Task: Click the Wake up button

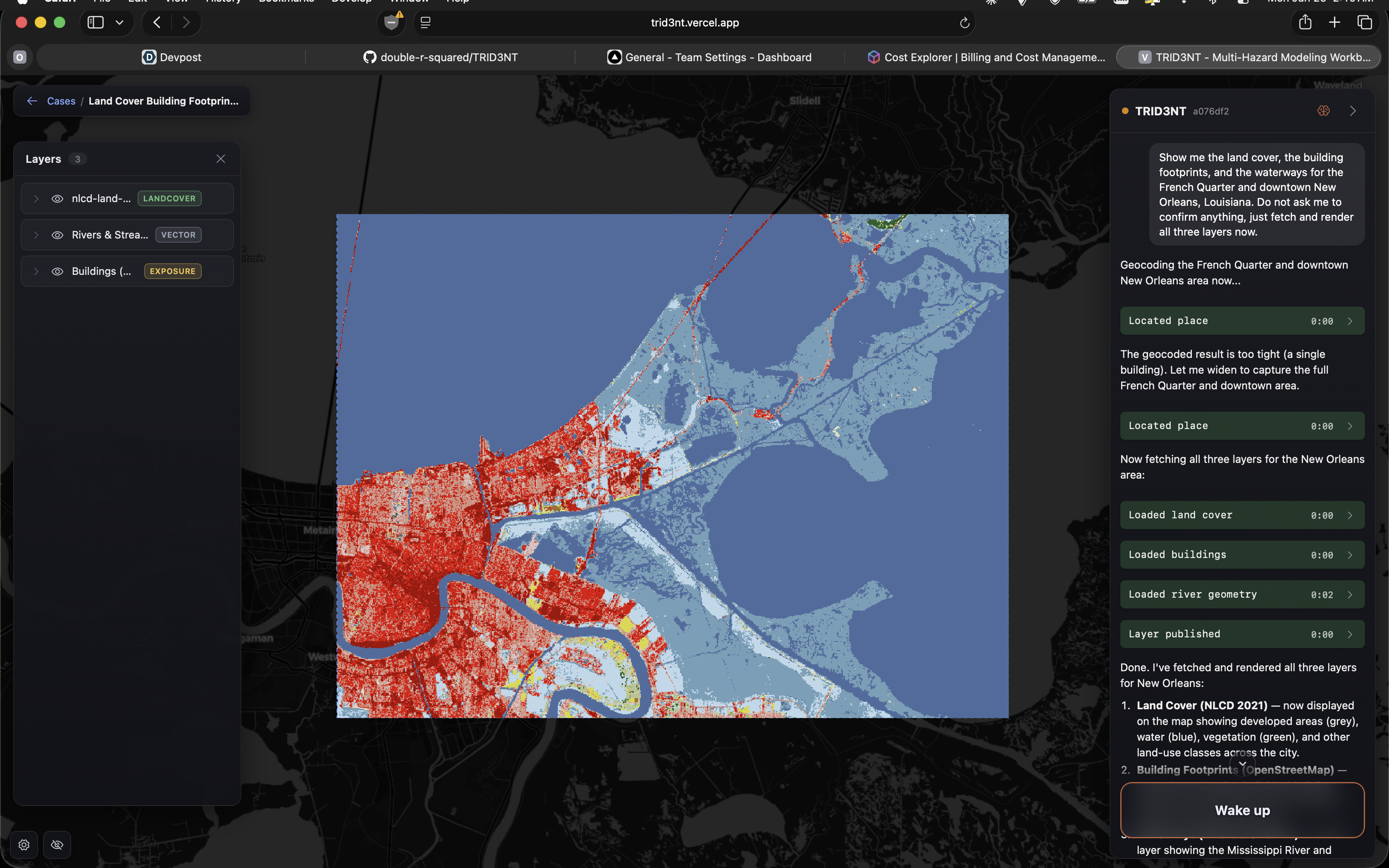Action: click(x=1242, y=810)
